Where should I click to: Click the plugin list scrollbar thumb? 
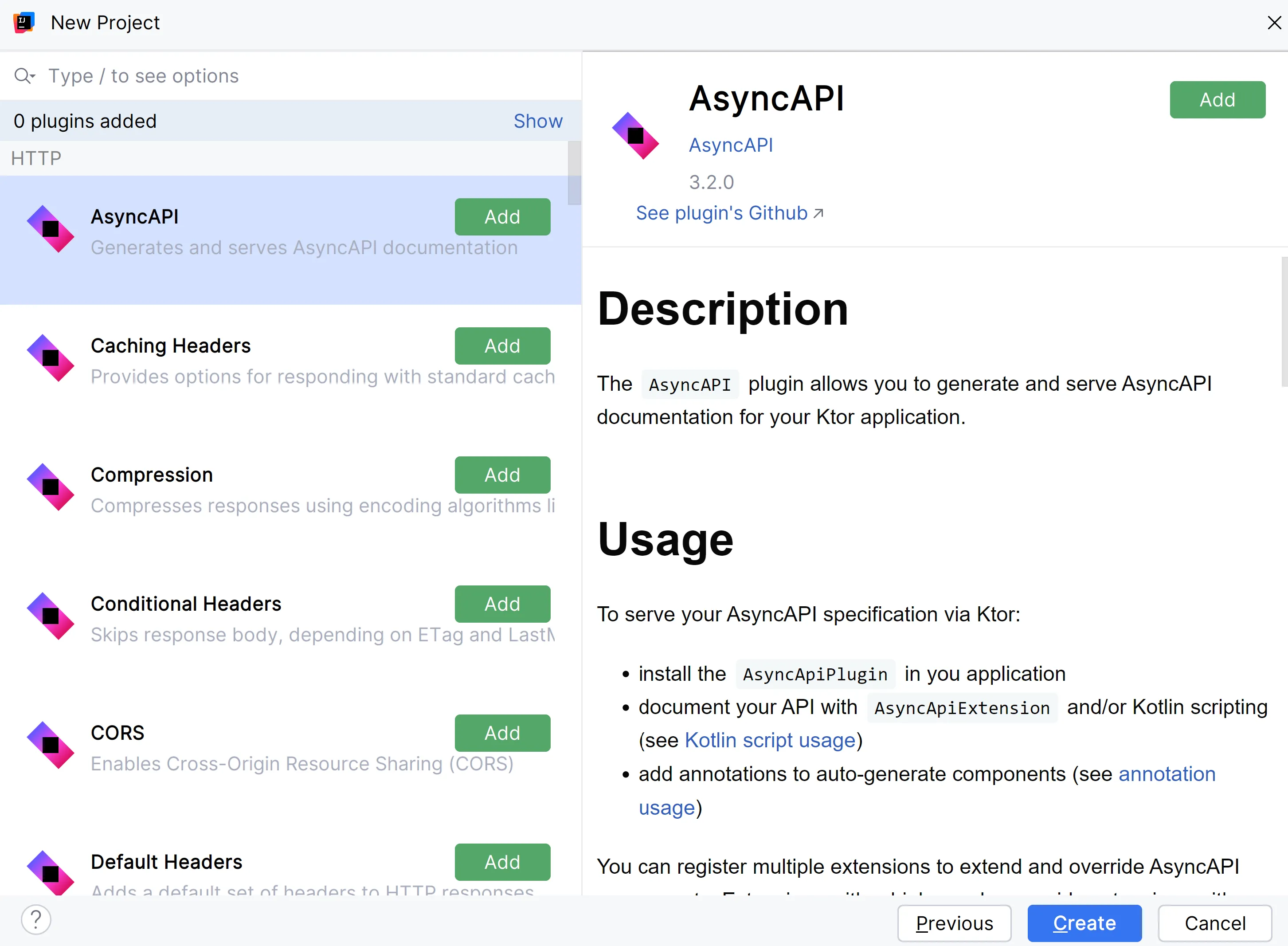click(574, 173)
